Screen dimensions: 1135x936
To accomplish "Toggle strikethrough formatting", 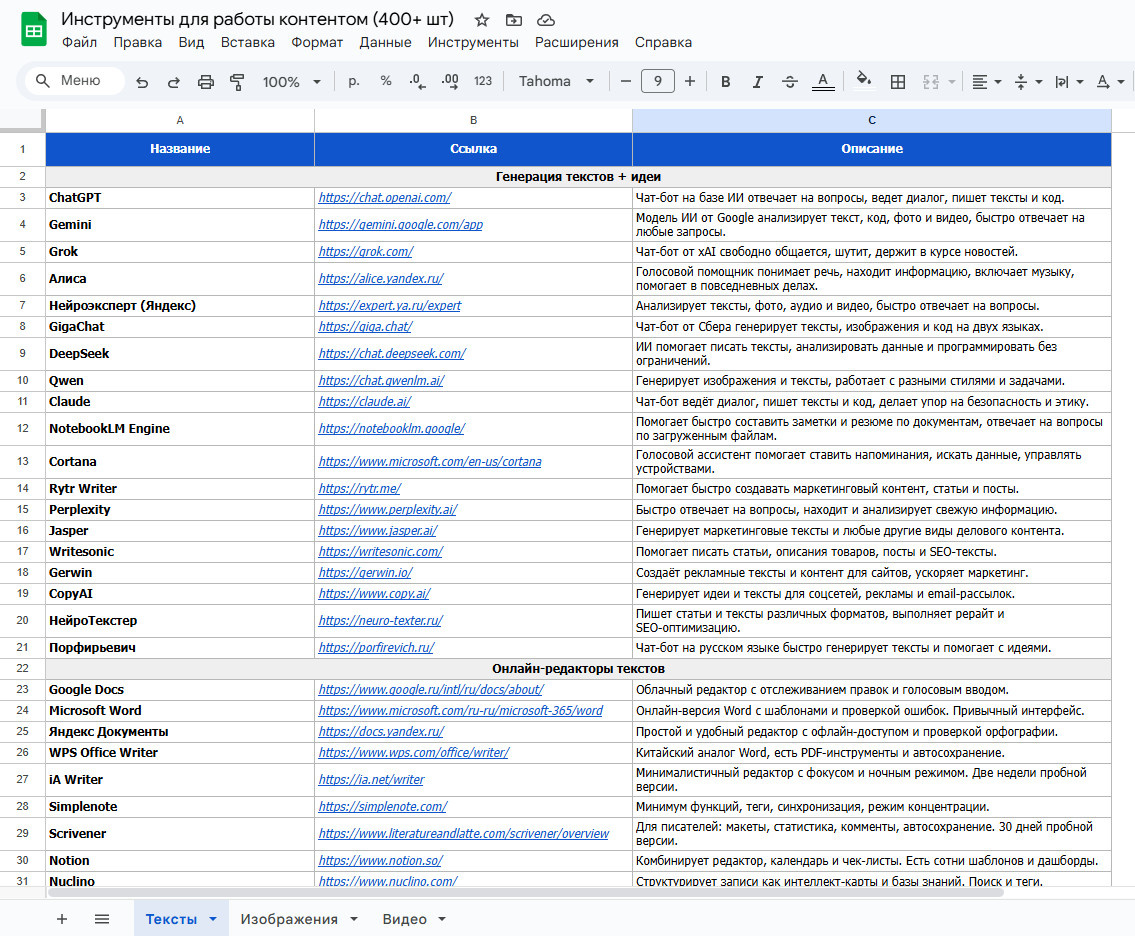I will 790,82.
